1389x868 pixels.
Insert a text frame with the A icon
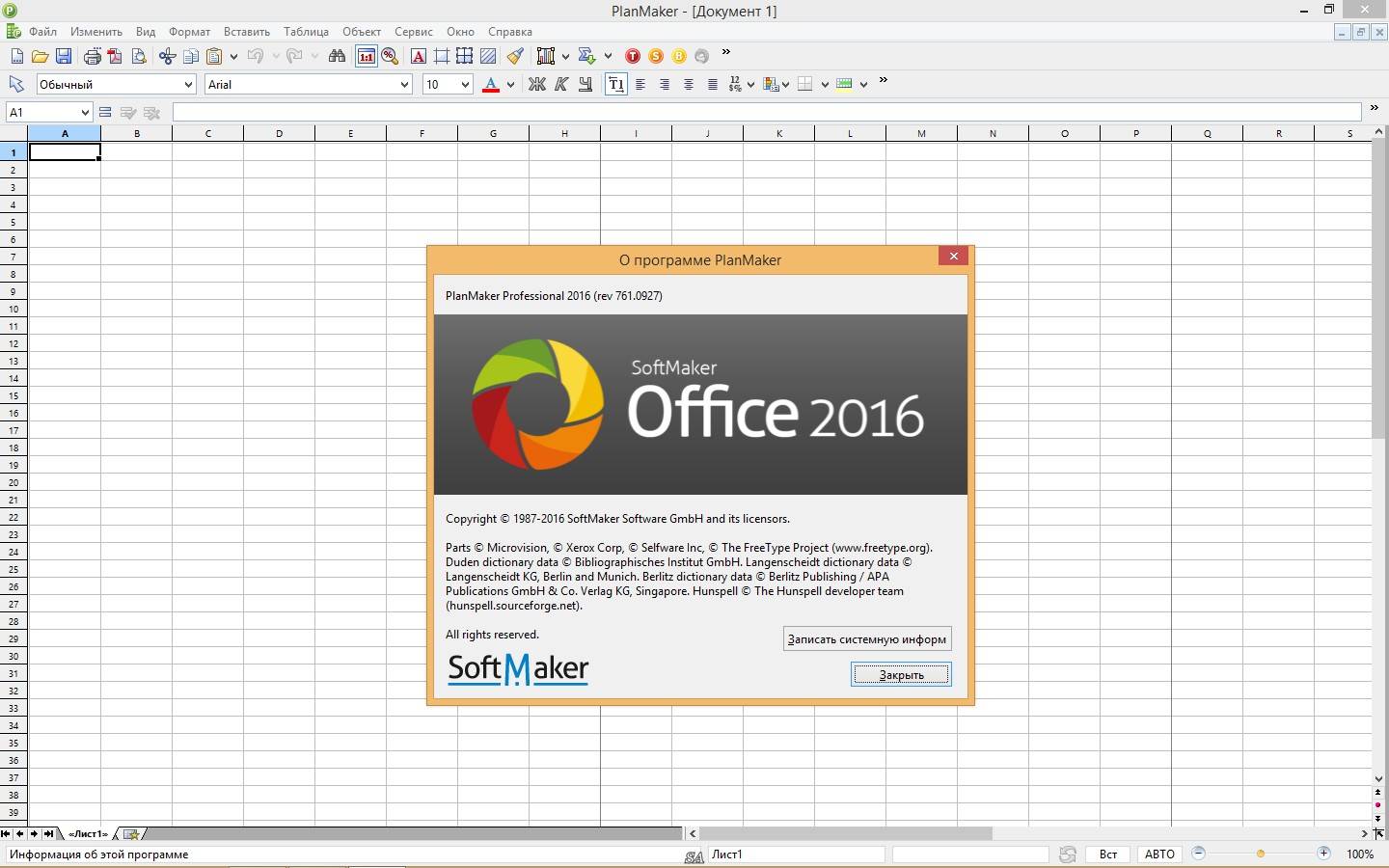(418, 56)
